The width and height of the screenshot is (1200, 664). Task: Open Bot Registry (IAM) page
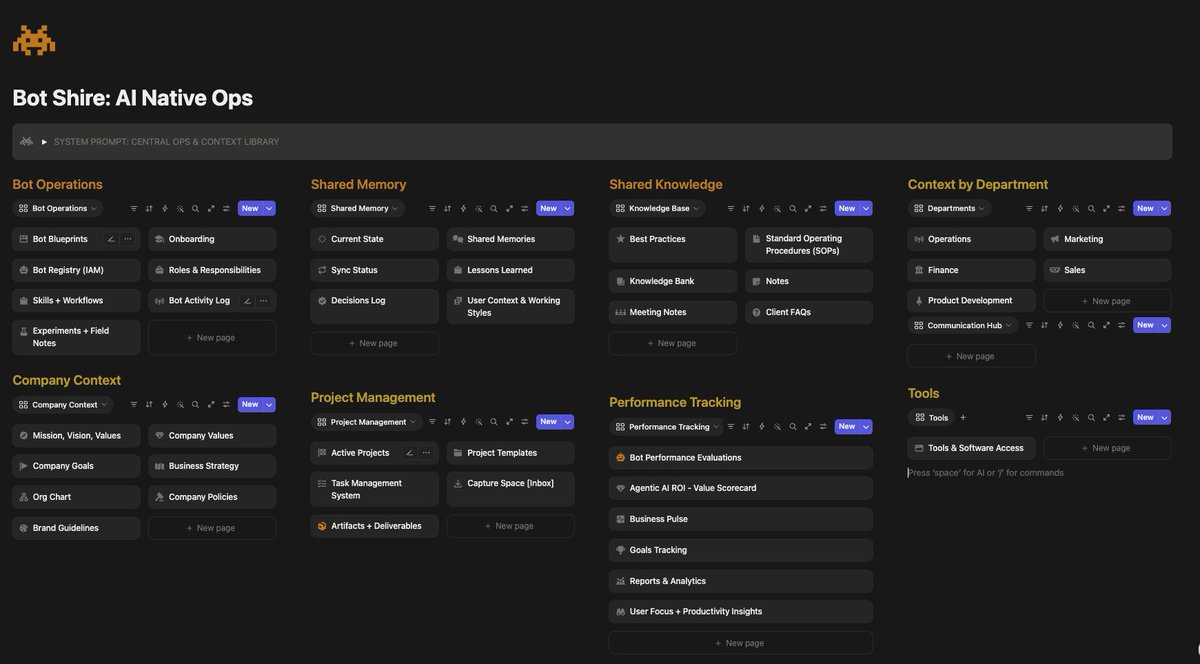[76, 270]
